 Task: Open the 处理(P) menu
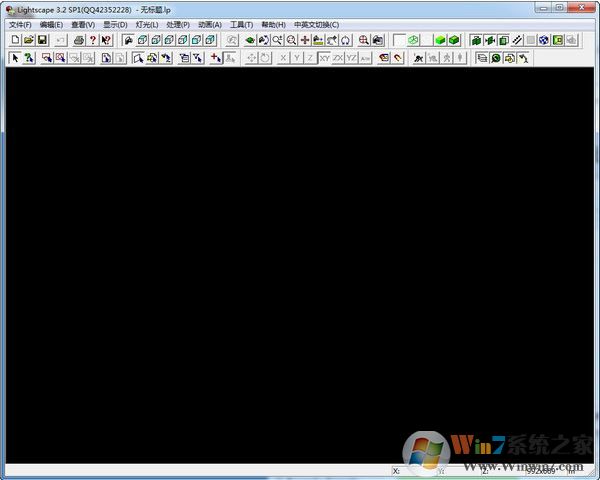coord(178,24)
